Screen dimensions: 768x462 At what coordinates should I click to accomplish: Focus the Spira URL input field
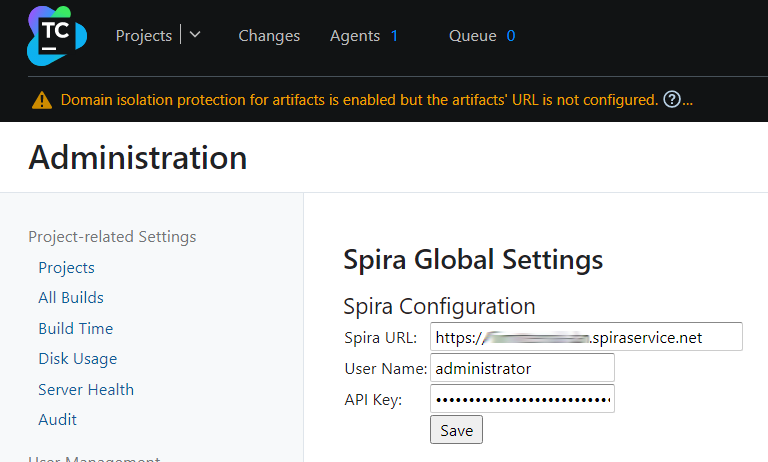point(586,337)
